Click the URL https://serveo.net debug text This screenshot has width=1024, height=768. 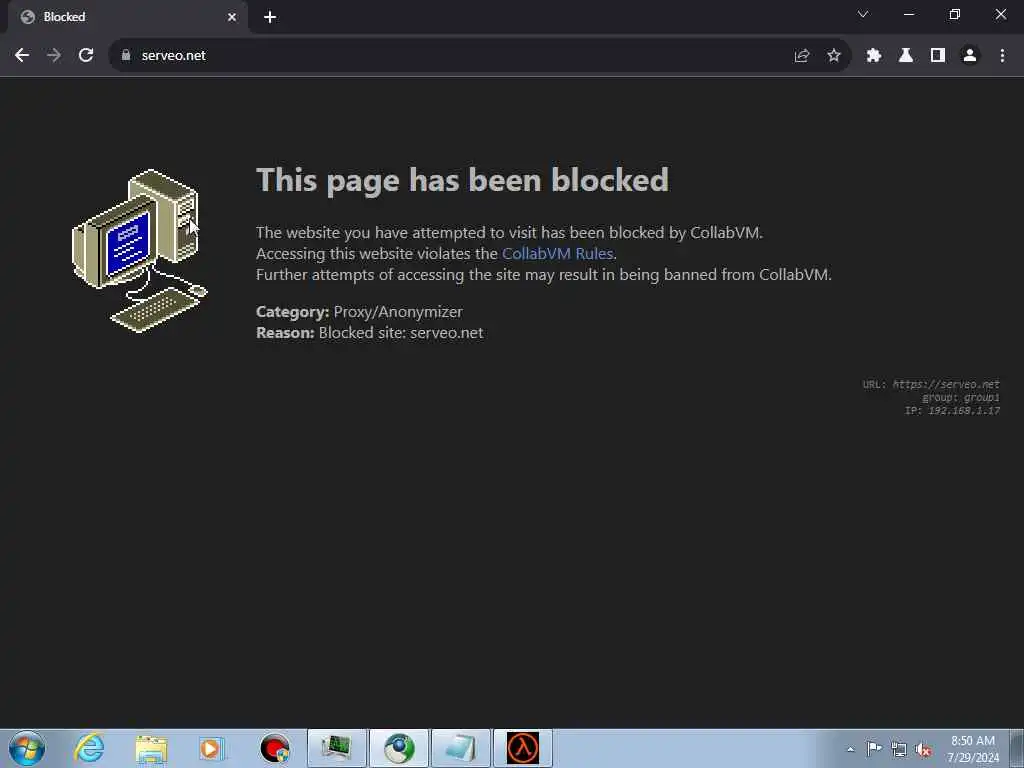pyautogui.click(x=931, y=384)
